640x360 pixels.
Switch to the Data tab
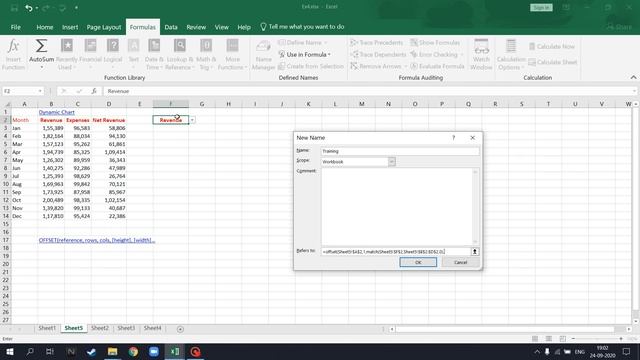[171, 27]
